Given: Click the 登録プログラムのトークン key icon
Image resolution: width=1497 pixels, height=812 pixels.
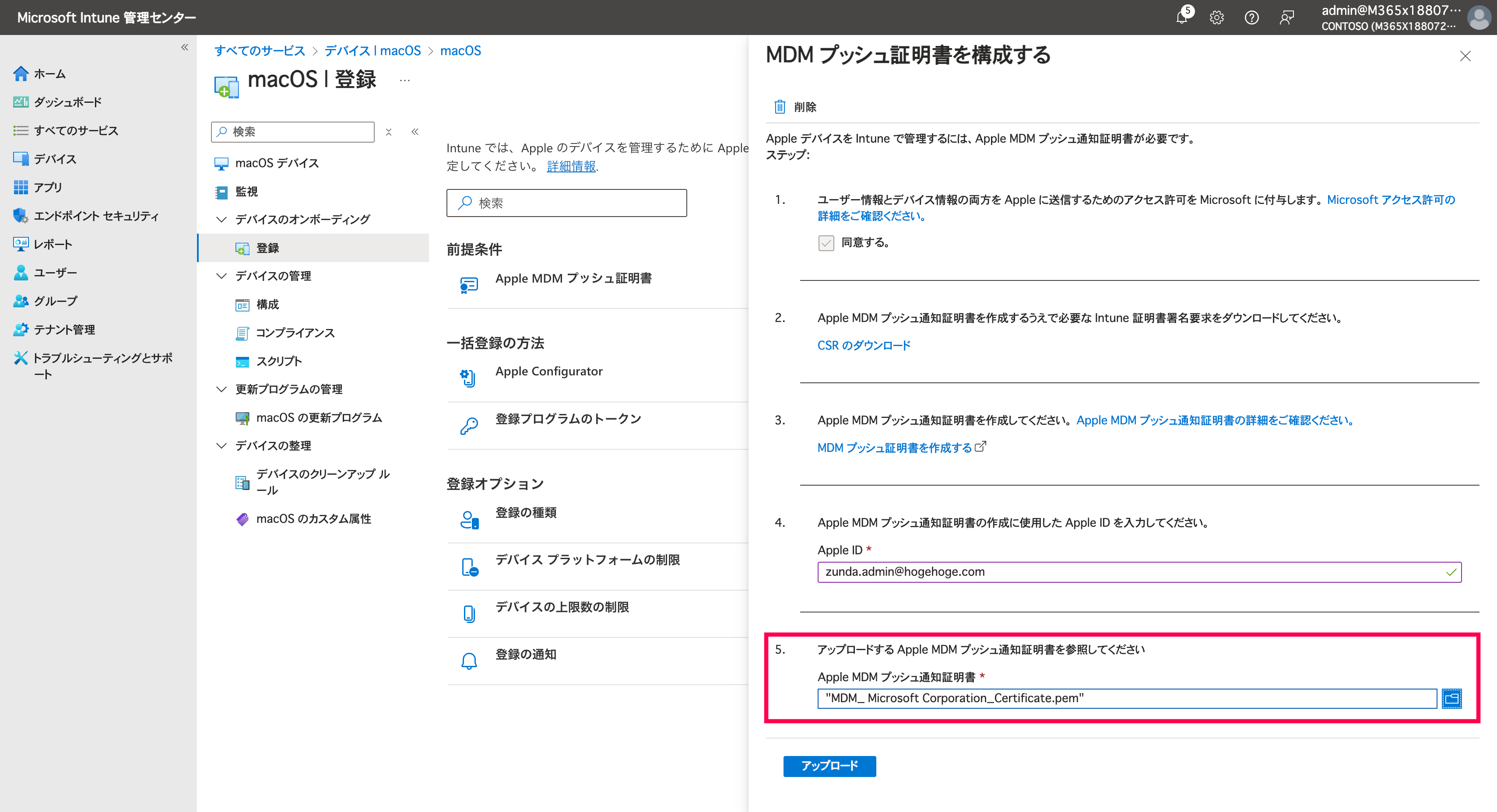Looking at the screenshot, I should point(468,426).
